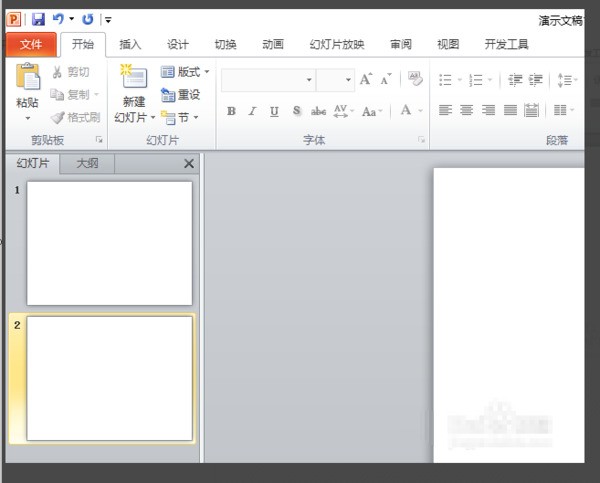Click the Clear Formatting eraser icon

click(x=415, y=79)
